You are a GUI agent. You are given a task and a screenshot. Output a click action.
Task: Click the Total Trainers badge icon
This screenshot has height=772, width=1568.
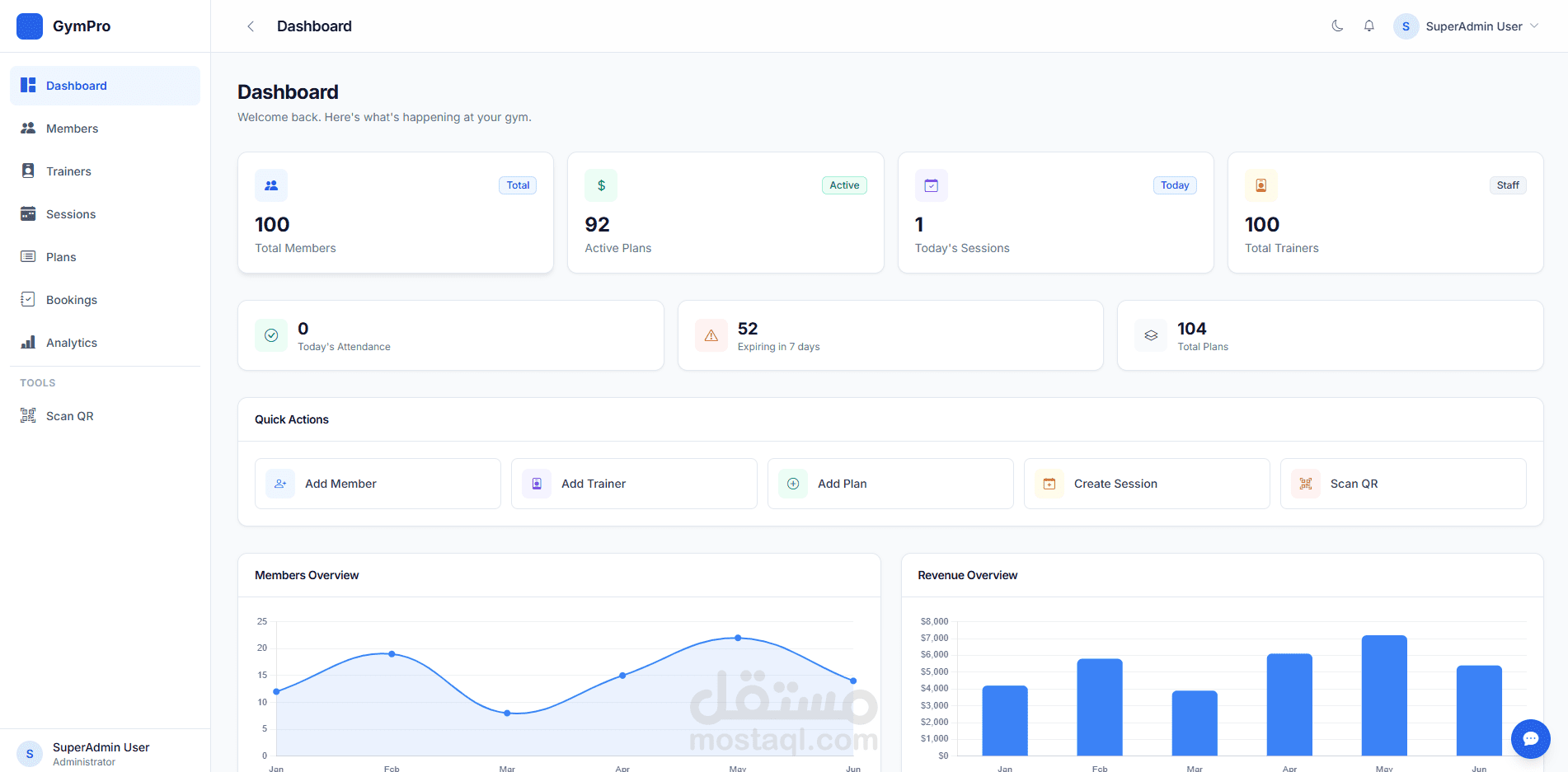click(x=1261, y=185)
